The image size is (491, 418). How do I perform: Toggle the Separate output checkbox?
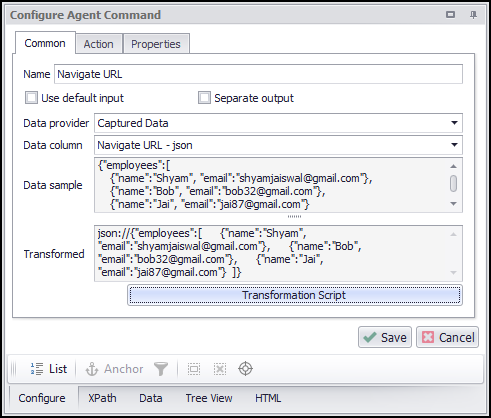pos(204,98)
